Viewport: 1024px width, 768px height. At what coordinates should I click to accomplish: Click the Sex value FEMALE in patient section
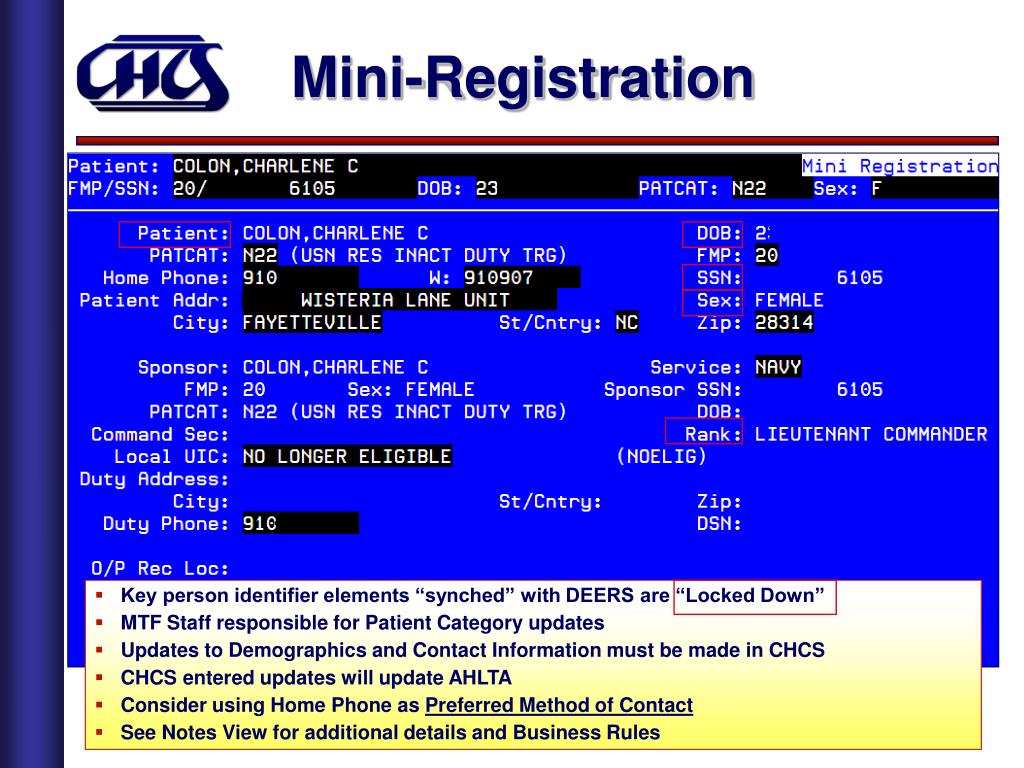[789, 300]
